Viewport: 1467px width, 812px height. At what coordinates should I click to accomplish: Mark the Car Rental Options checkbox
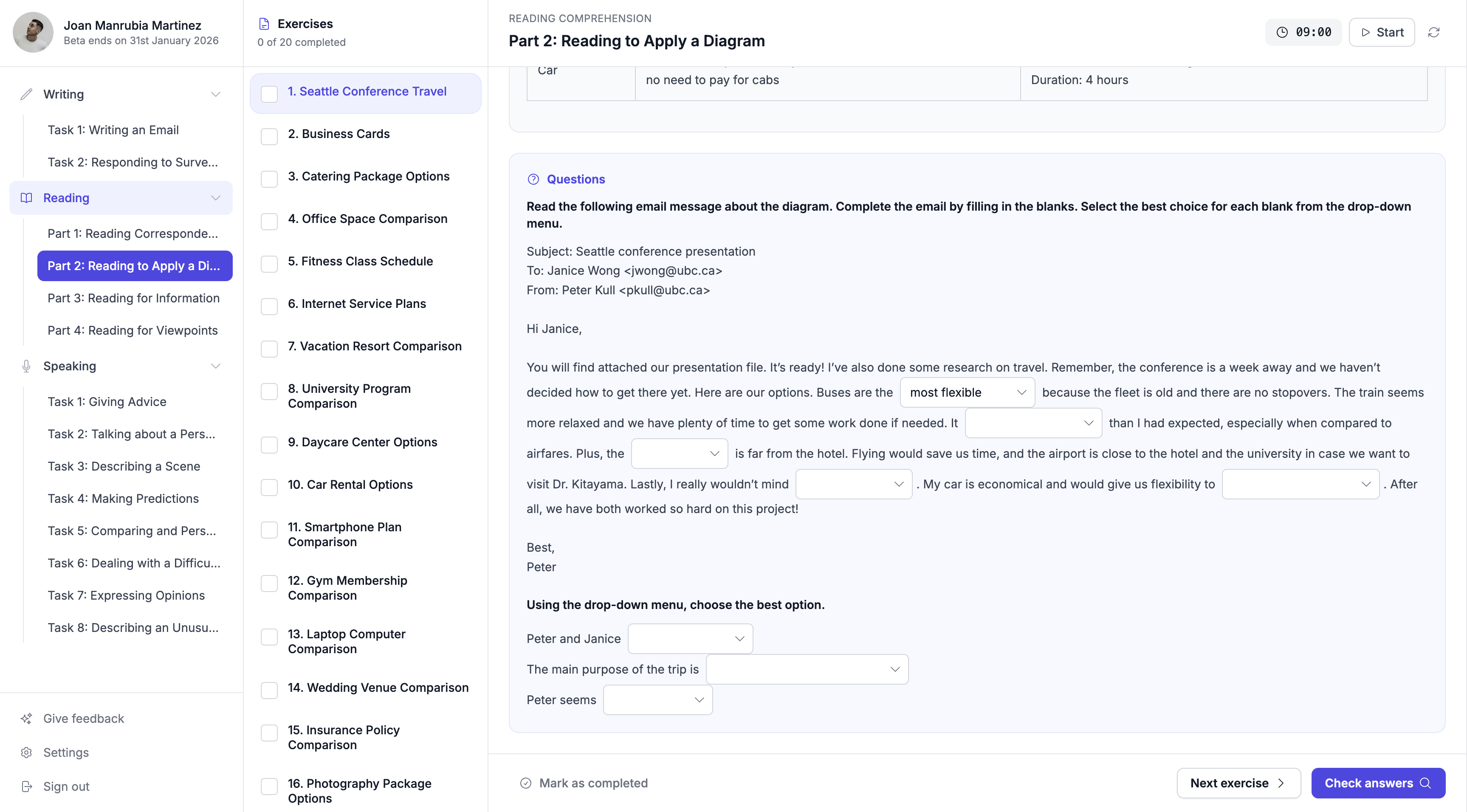pyautogui.click(x=269, y=488)
